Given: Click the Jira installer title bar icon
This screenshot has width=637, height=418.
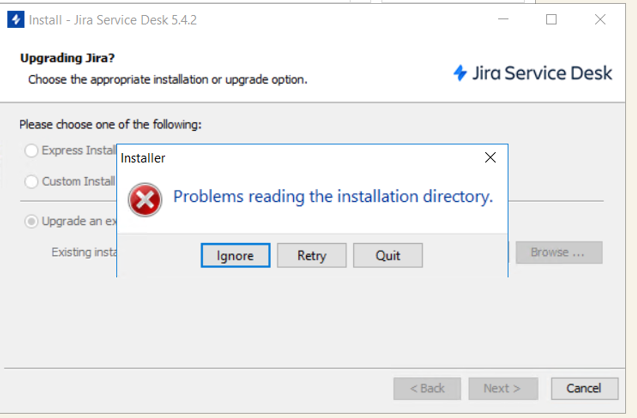Looking at the screenshot, I should [16, 19].
